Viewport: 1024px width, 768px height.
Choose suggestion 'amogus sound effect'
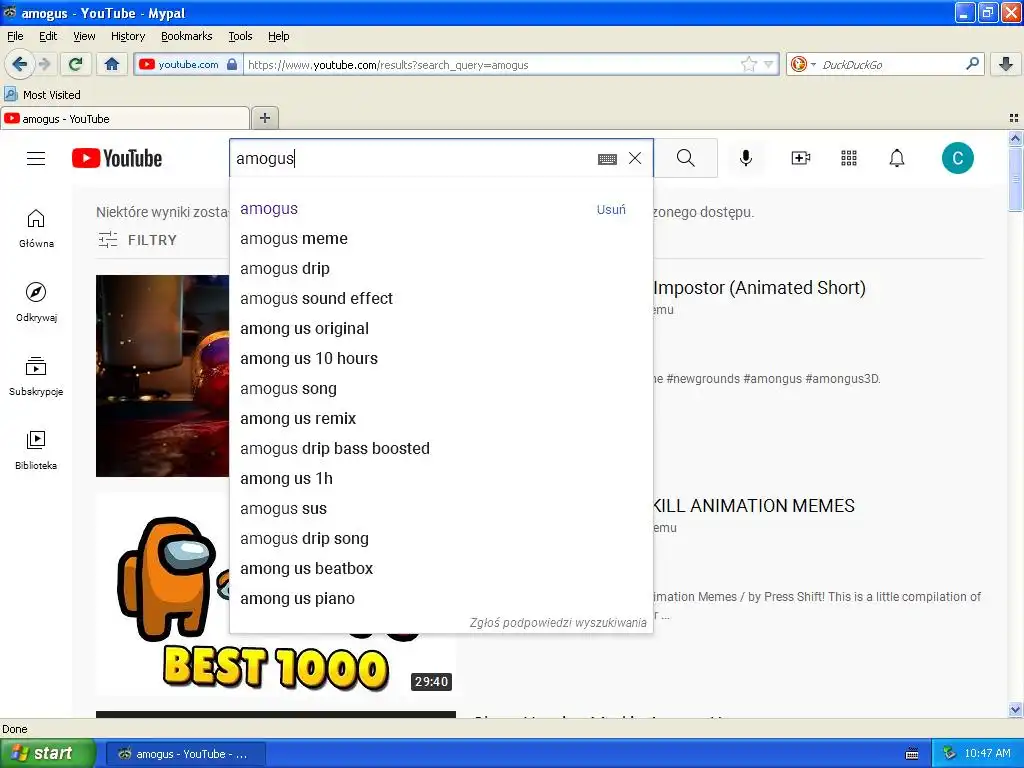441,298
